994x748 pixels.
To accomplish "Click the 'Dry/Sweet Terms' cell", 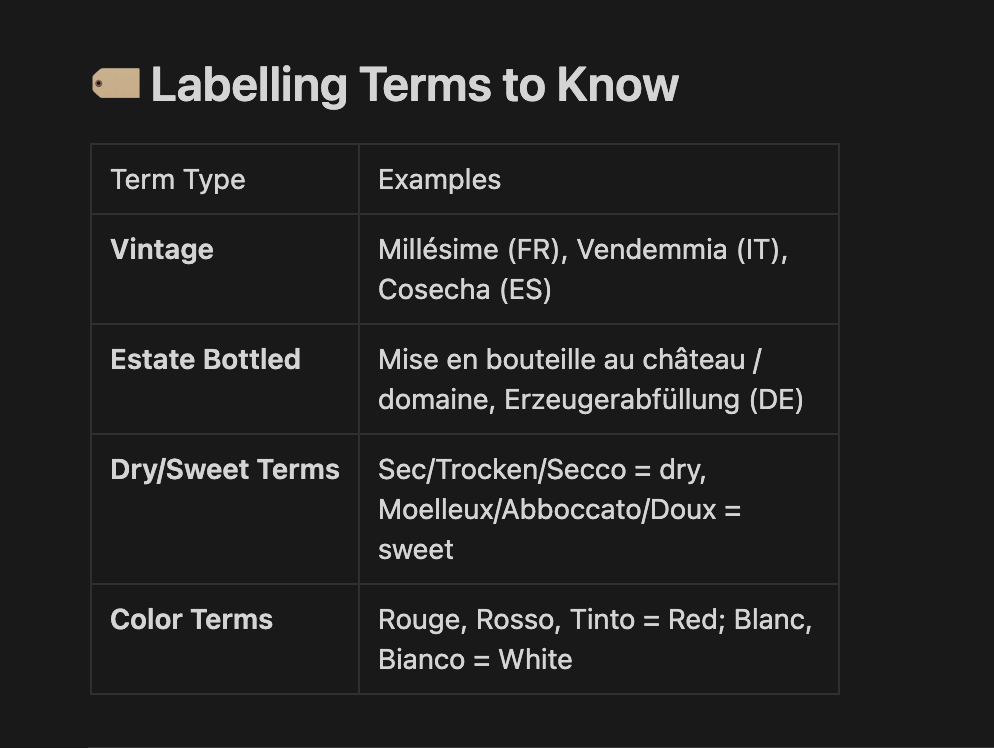I will [225, 509].
